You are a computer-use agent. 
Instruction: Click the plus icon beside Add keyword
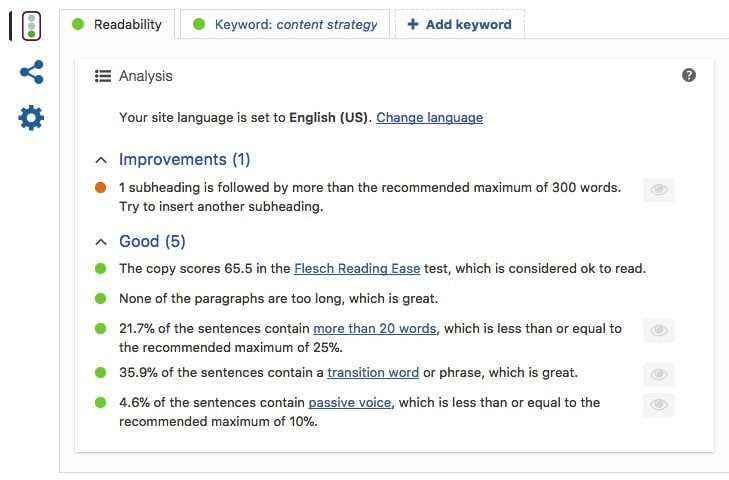(413, 24)
